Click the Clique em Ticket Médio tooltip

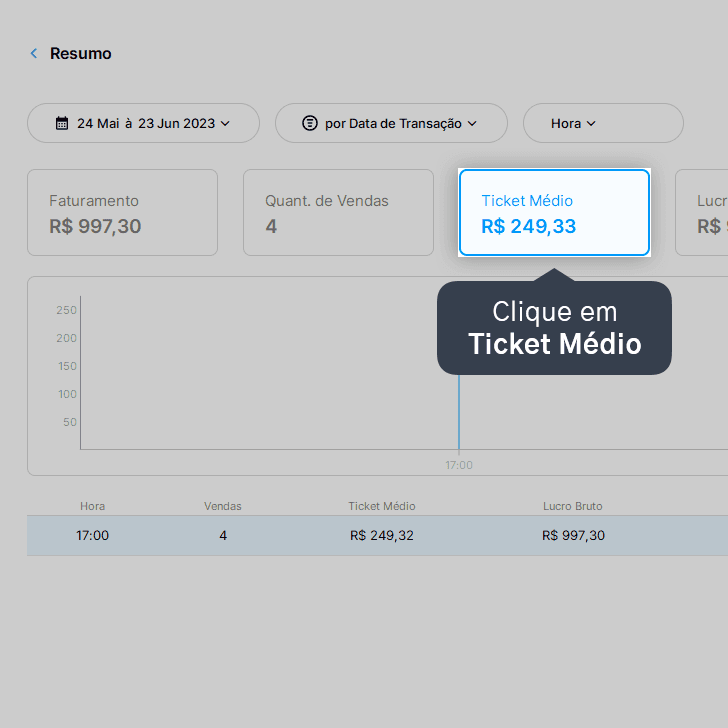(554, 328)
